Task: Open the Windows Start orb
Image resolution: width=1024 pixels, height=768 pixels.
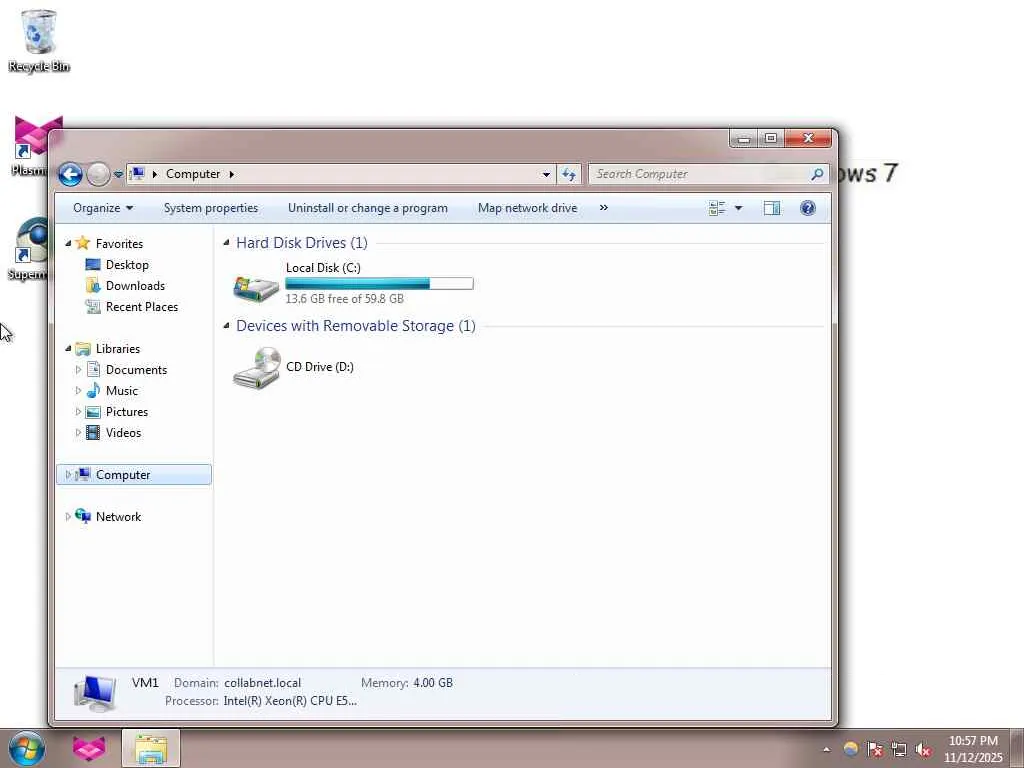Action: [x=27, y=748]
